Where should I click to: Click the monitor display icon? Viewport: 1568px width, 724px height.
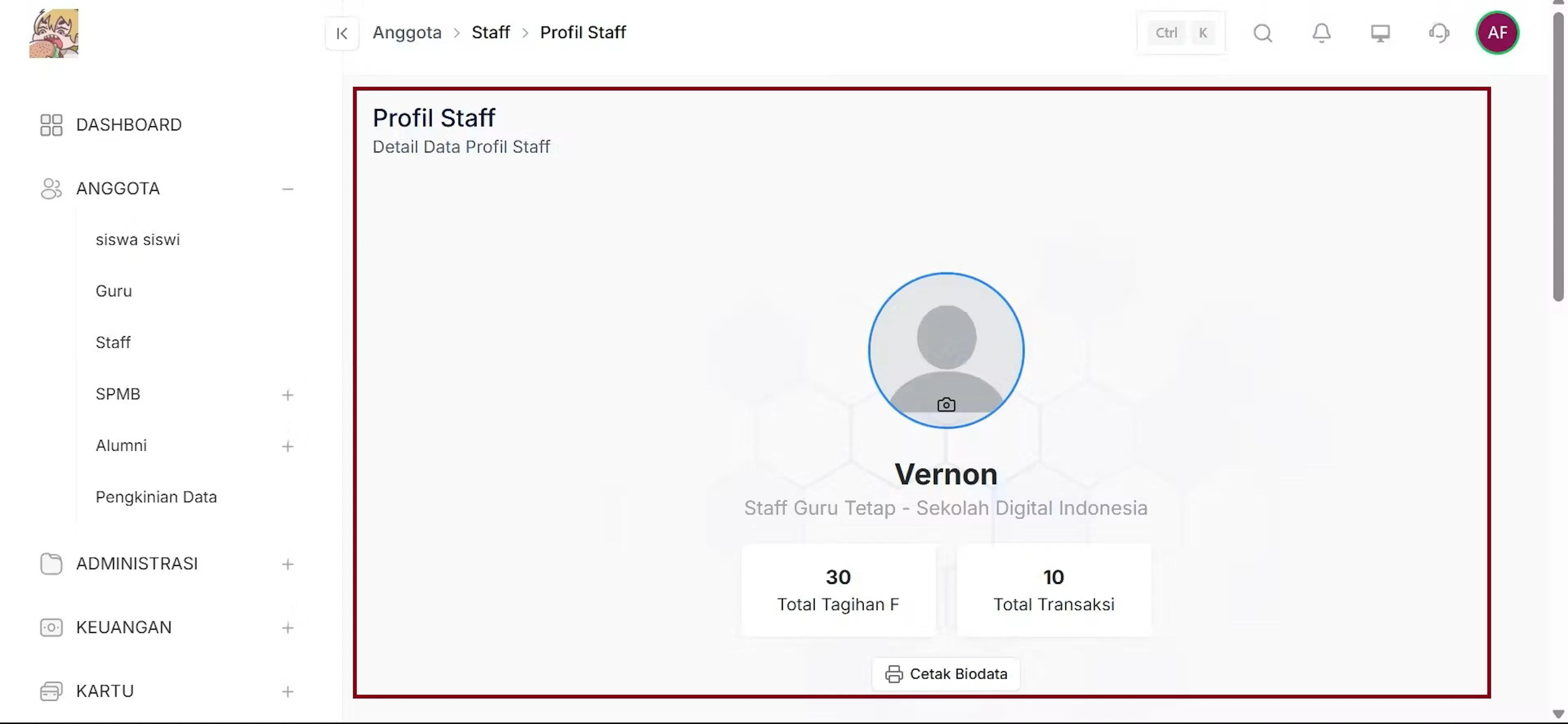pos(1380,33)
